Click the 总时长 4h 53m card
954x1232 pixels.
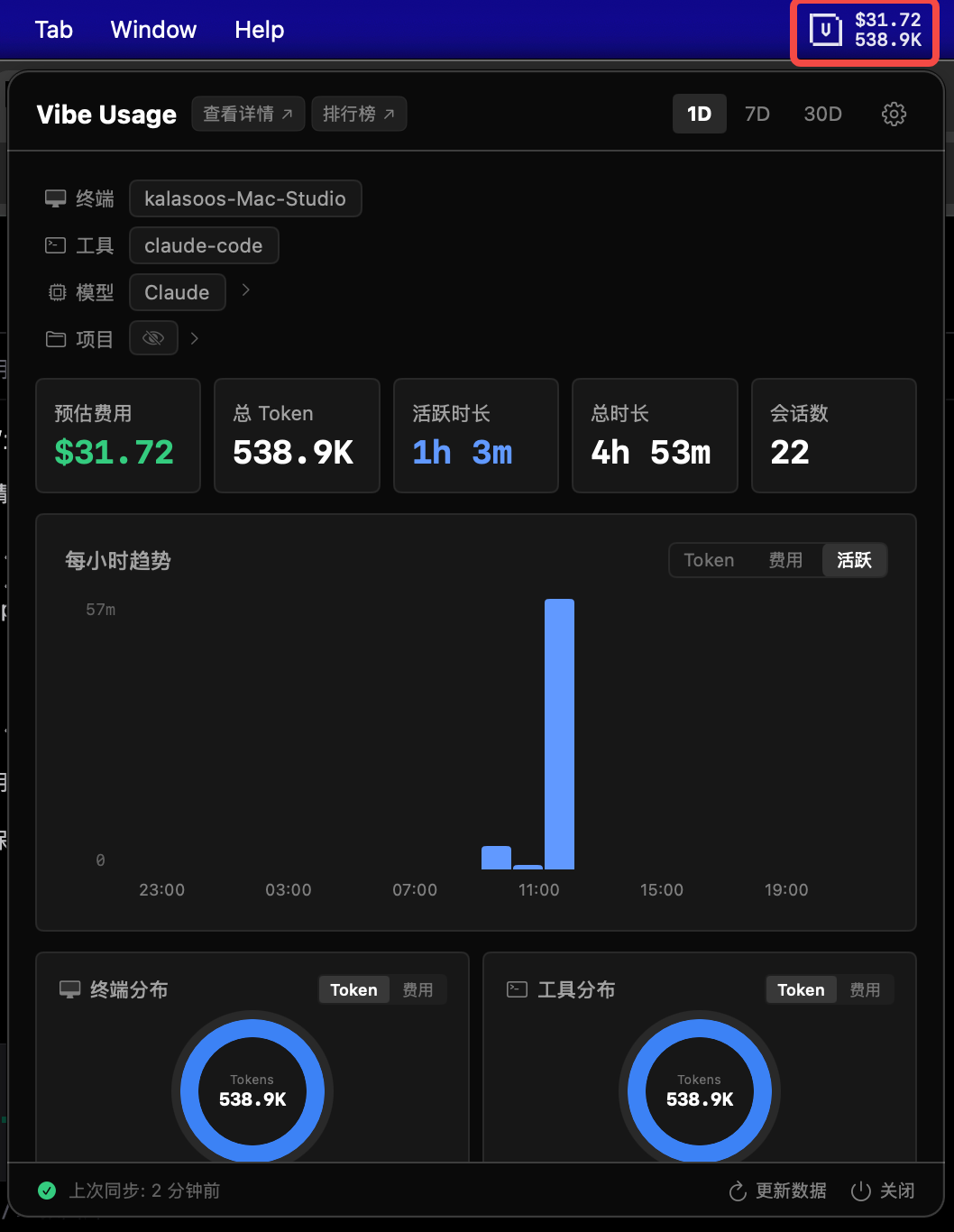point(655,436)
